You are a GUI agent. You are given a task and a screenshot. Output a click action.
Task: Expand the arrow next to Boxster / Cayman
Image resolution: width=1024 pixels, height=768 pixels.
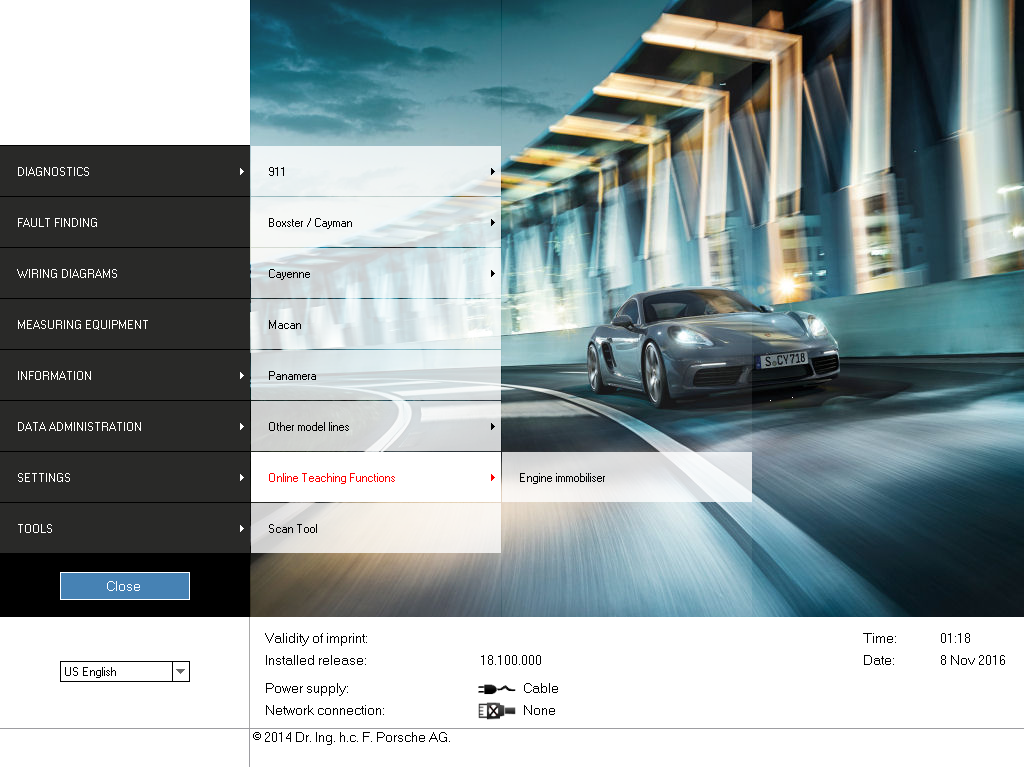pyautogui.click(x=492, y=223)
